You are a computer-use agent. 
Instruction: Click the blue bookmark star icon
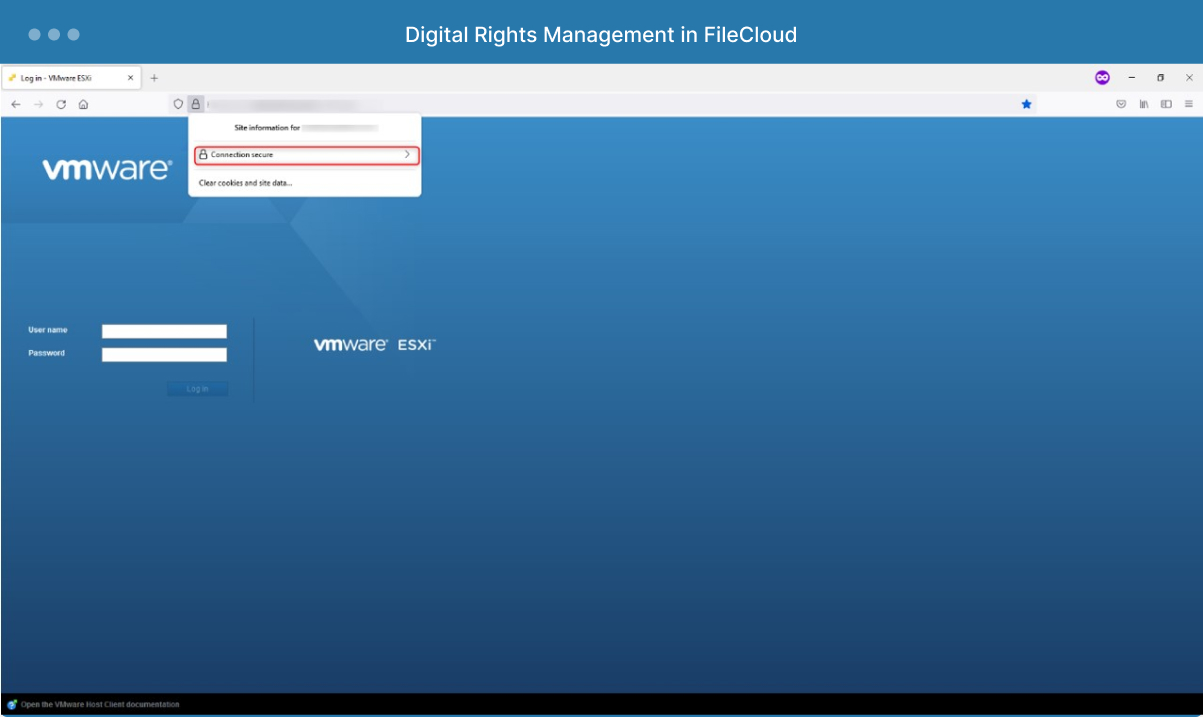(x=1026, y=104)
